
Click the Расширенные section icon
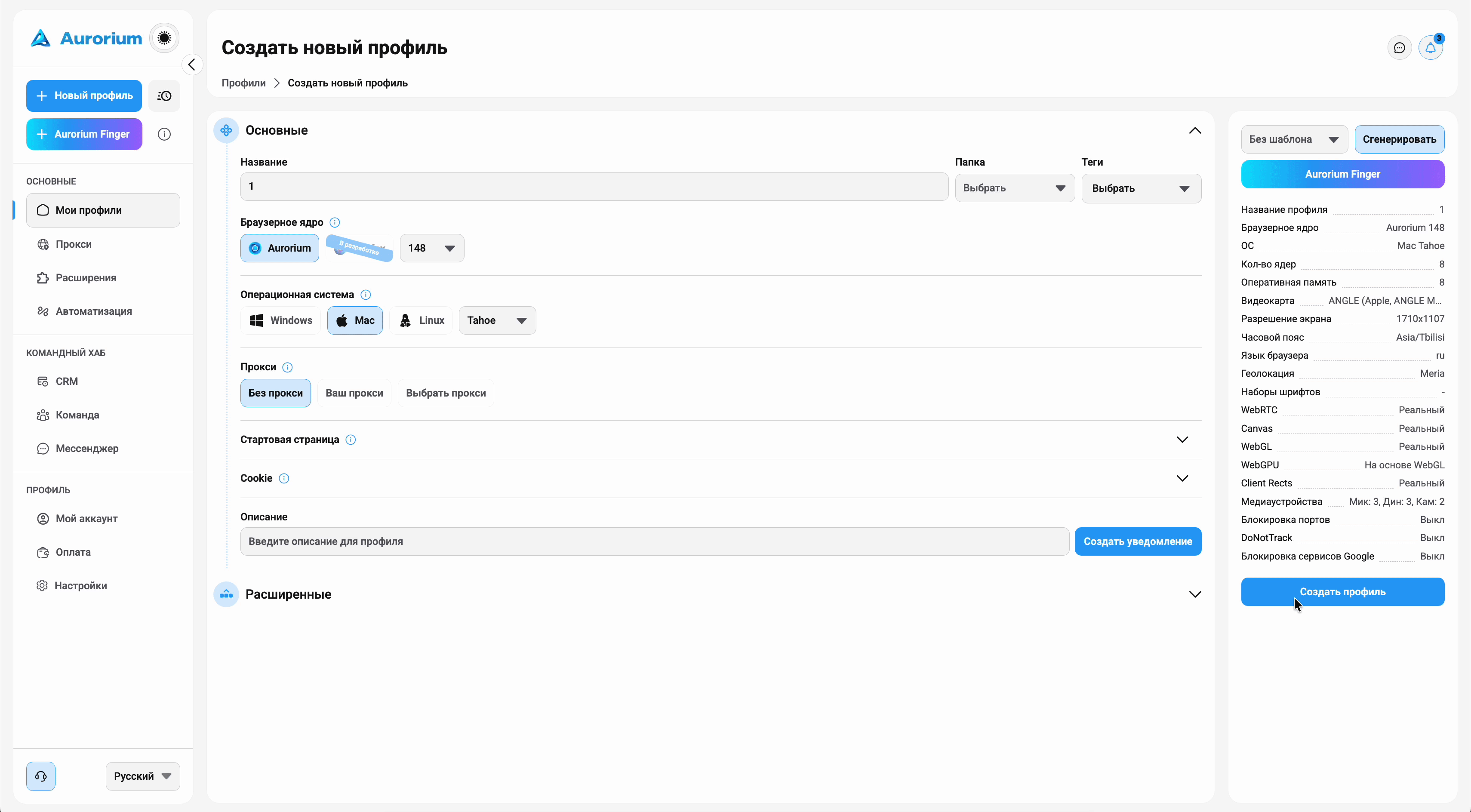pos(226,594)
